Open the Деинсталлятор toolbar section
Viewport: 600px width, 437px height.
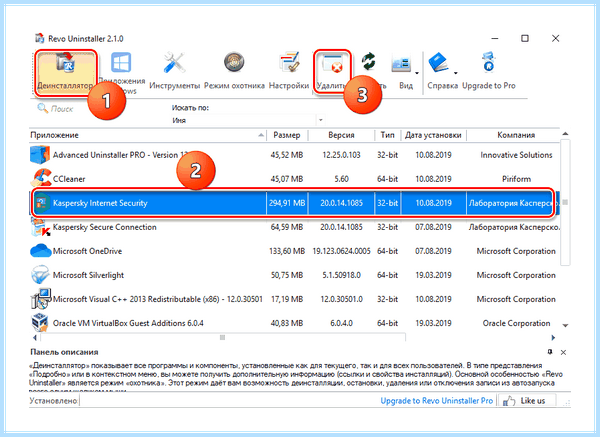[x=65, y=72]
